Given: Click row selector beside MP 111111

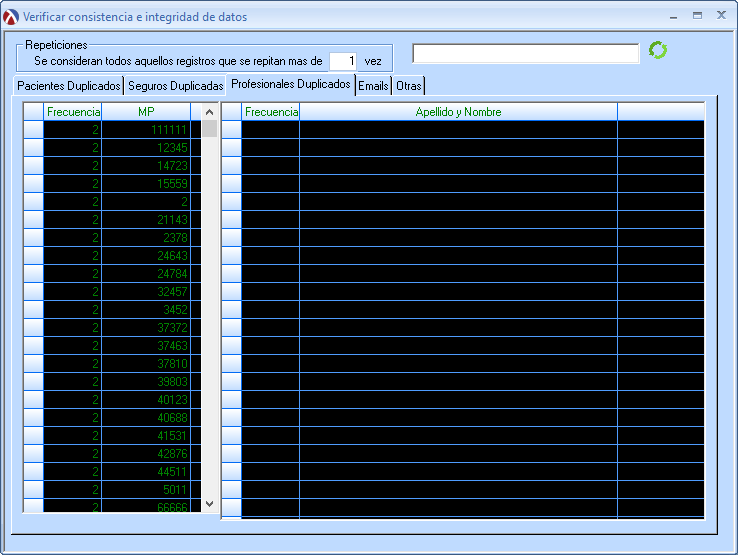Looking at the screenshot, I should point(33,130).
